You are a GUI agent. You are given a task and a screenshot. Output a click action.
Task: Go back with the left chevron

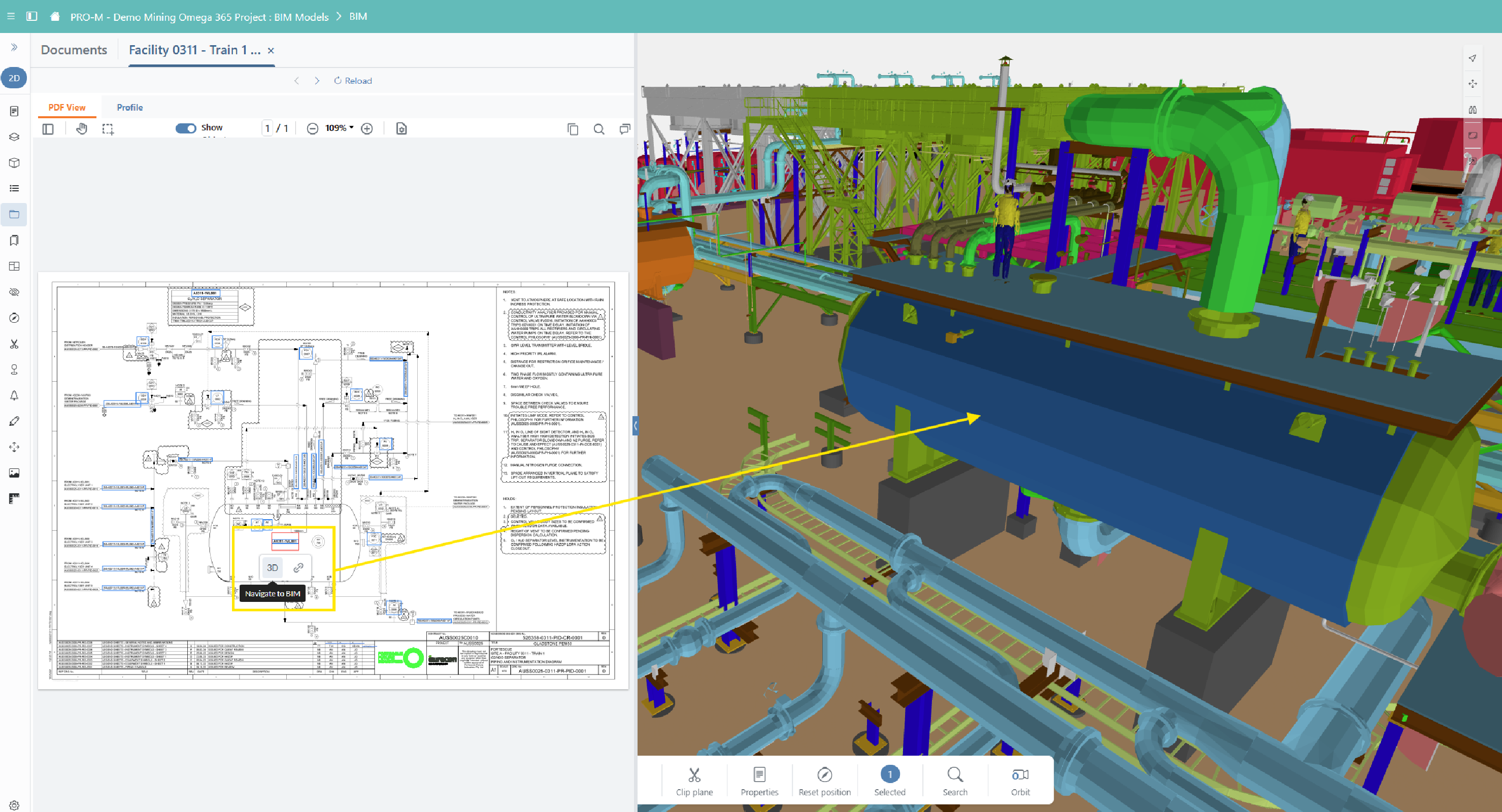pos(297,81)
